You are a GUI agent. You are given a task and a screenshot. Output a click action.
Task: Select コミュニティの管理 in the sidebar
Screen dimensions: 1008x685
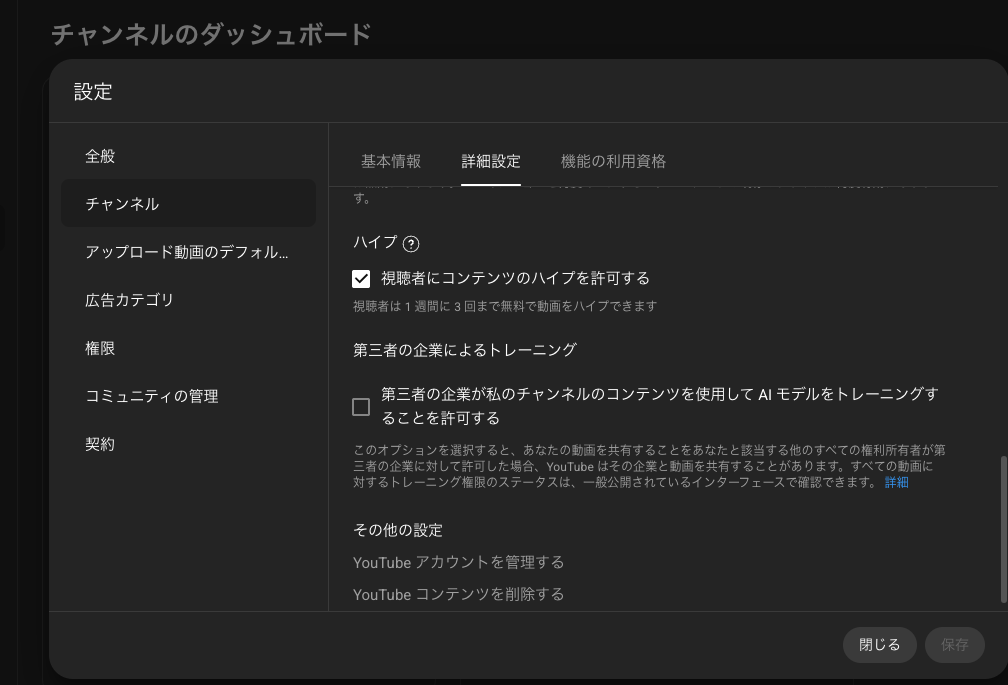pyautogui.click(x=152, y=396)
